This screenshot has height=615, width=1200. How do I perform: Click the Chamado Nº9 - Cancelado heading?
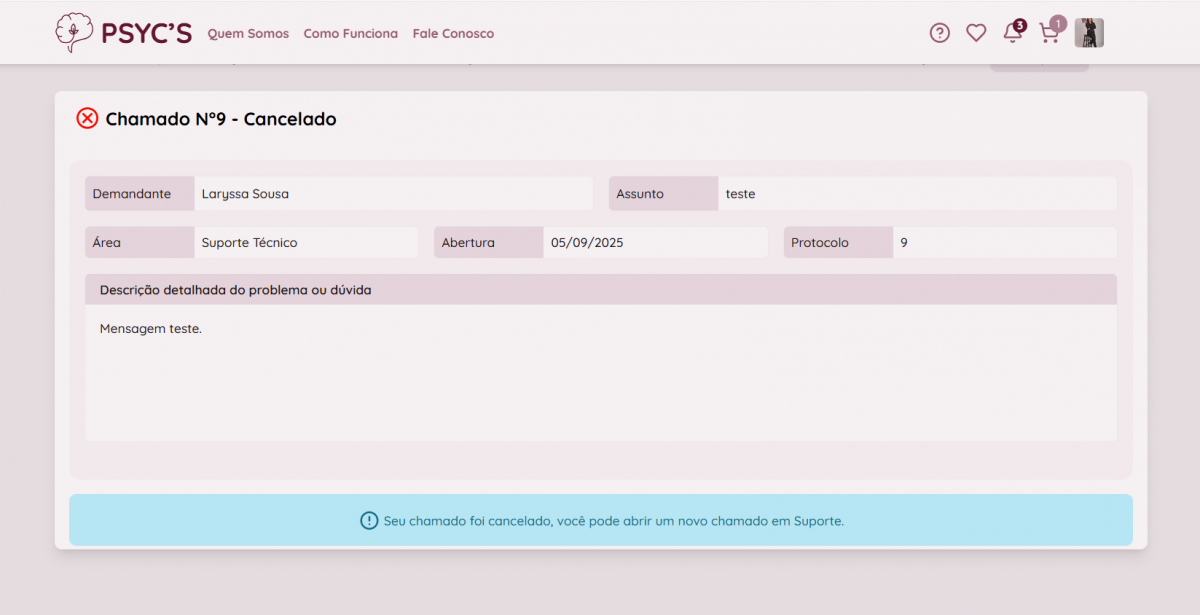(x=221, y=119)
